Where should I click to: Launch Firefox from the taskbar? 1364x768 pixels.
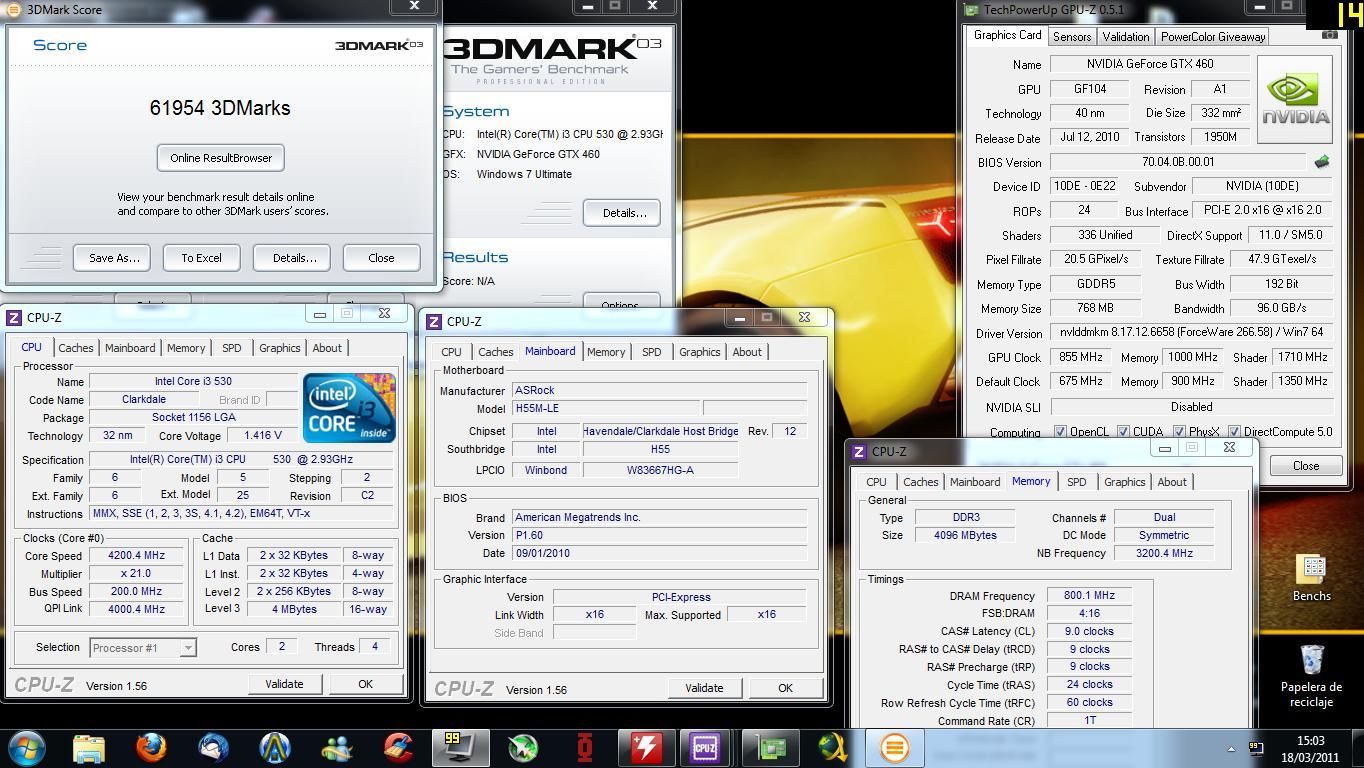pyautogui.click(x=151, y=747)
